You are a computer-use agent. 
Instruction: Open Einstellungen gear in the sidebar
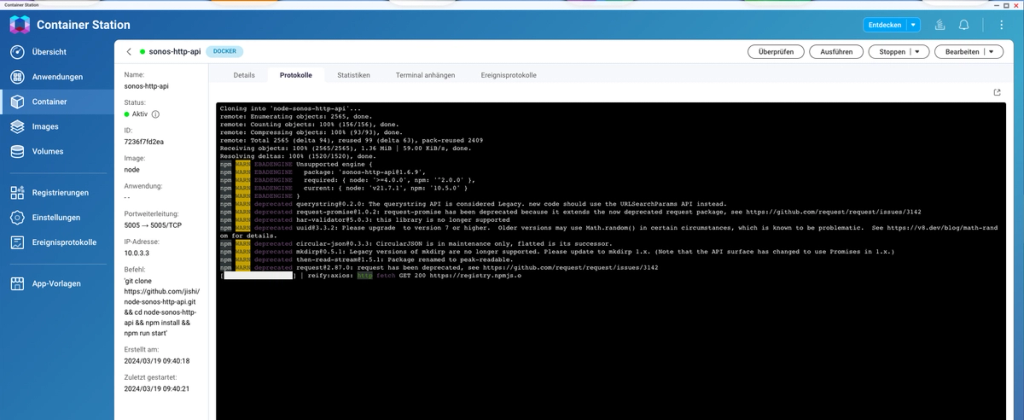(18, 218)
